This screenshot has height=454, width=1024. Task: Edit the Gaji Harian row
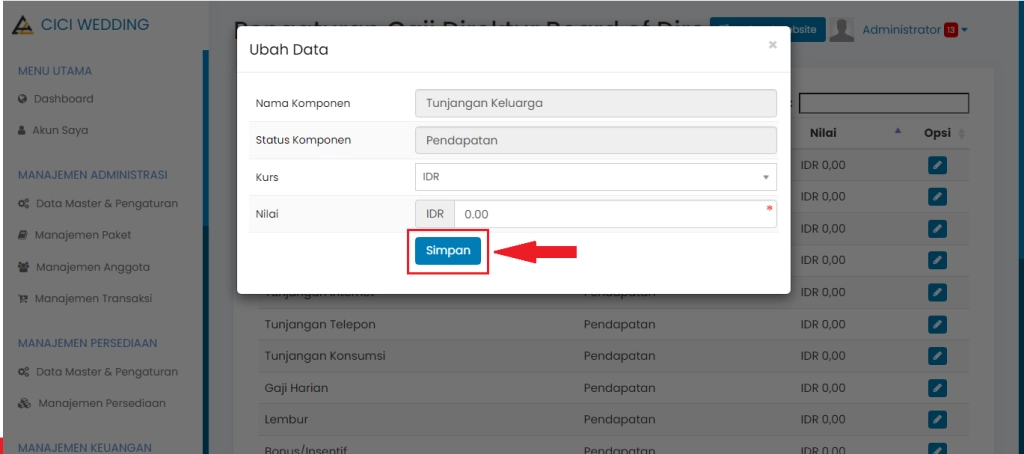pyautogui.click(x=937, y=388)
